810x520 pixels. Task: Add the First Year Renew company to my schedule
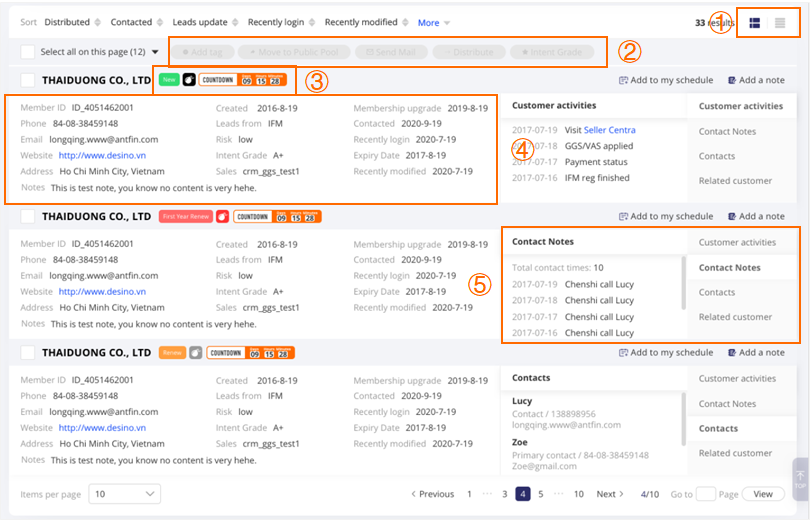click(x=666, y=216)
